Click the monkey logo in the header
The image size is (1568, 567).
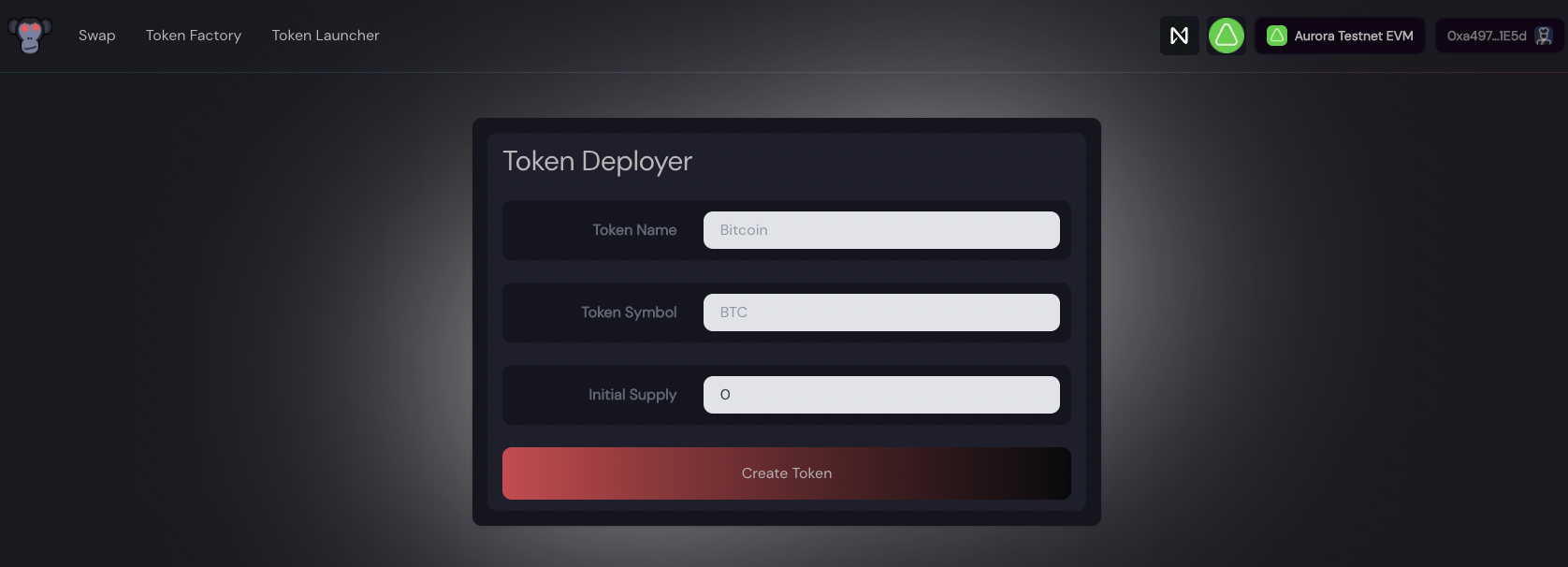pyautogui.click(x=30, y=36)
